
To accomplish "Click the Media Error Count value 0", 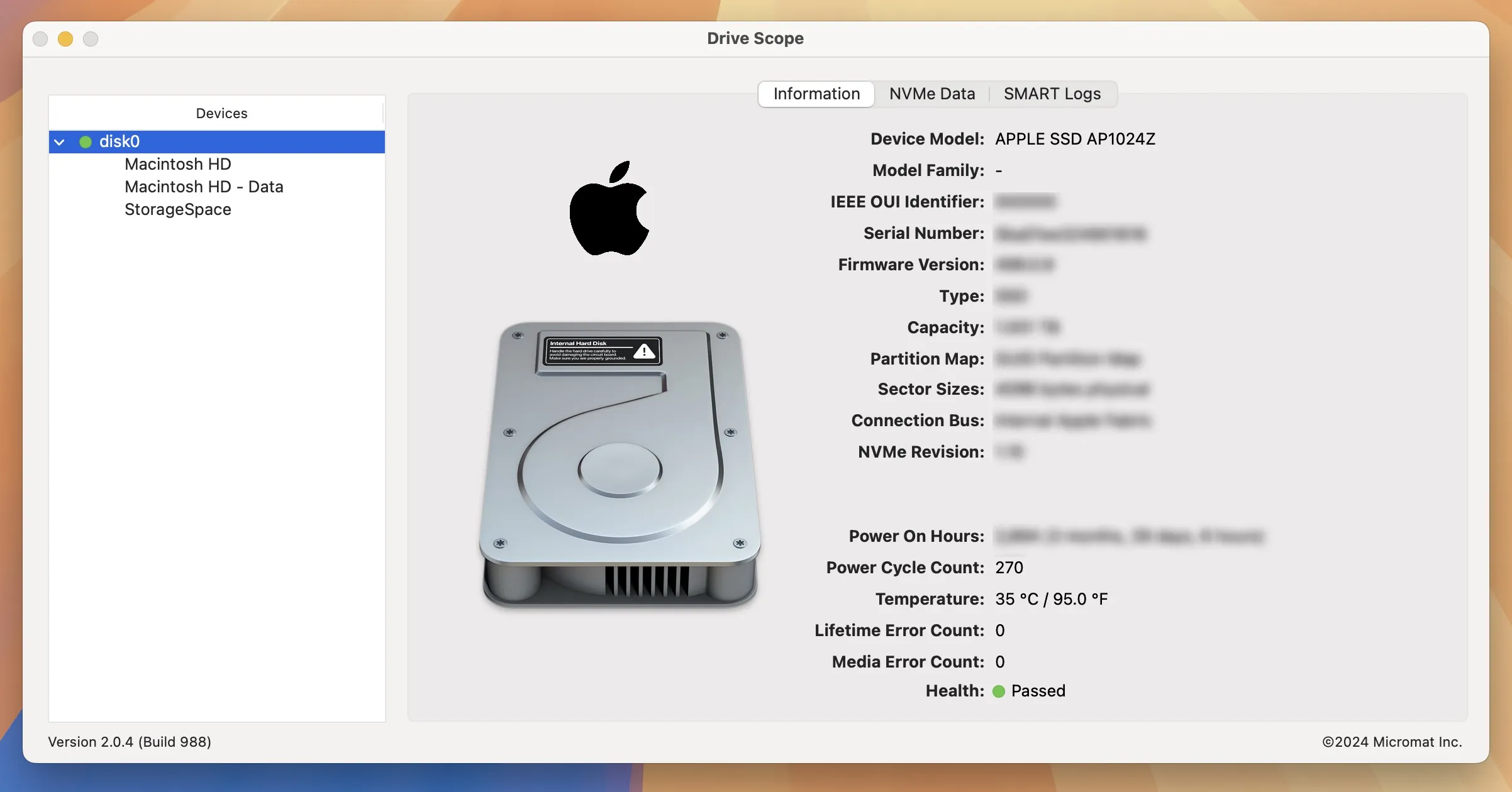I will [1000, 662].
